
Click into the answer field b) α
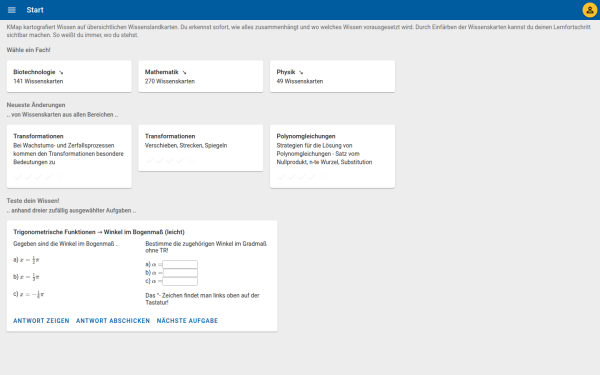click(x=180, y=273)
